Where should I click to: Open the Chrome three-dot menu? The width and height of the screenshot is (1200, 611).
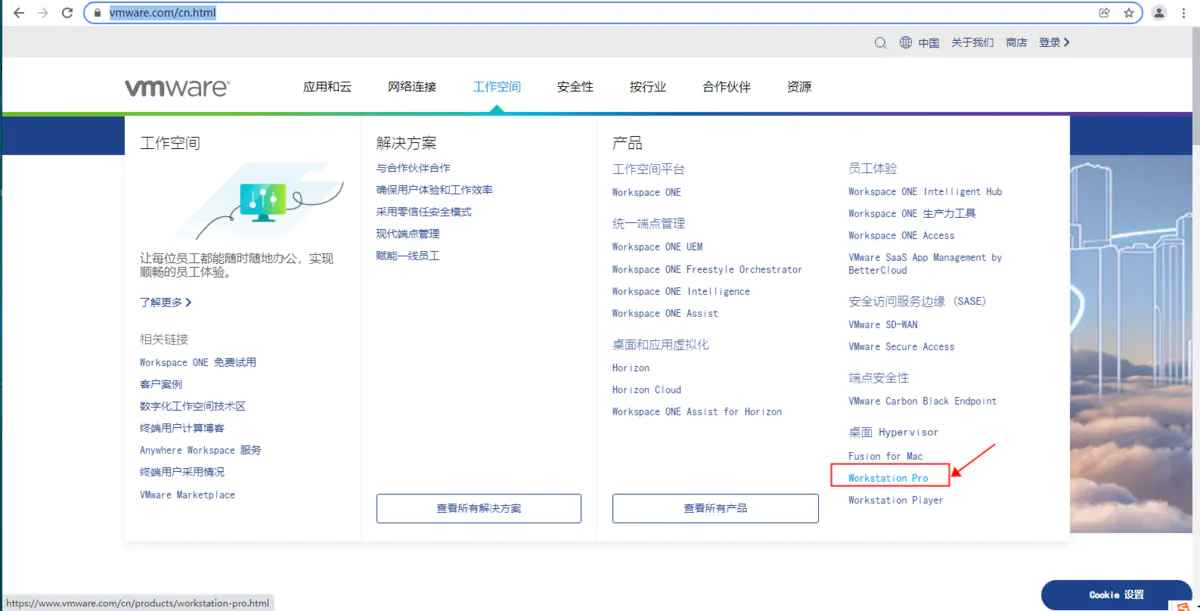pyautogui.click(x=1185, y=13)
